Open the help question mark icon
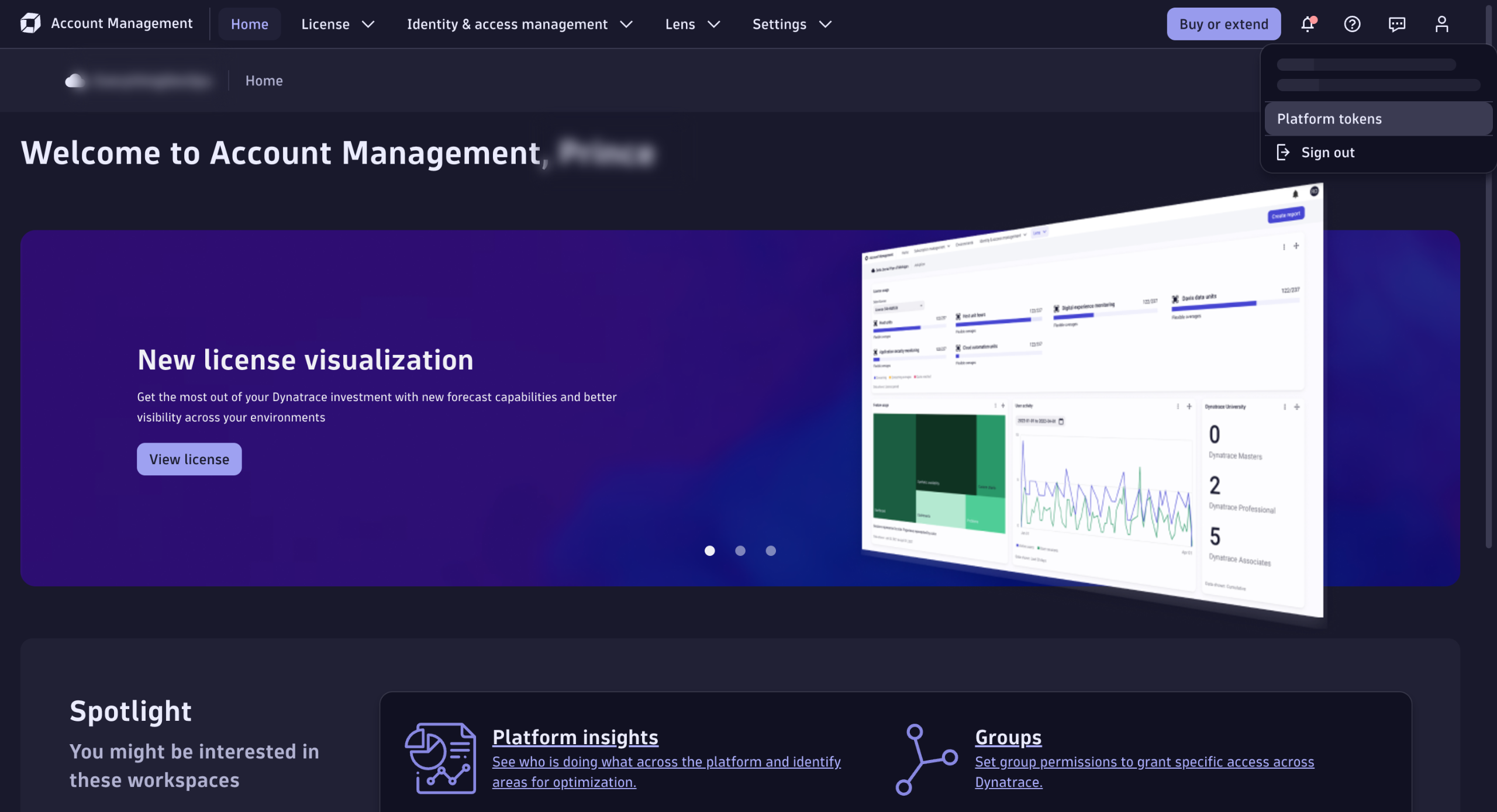 [x=1352, y=24]
